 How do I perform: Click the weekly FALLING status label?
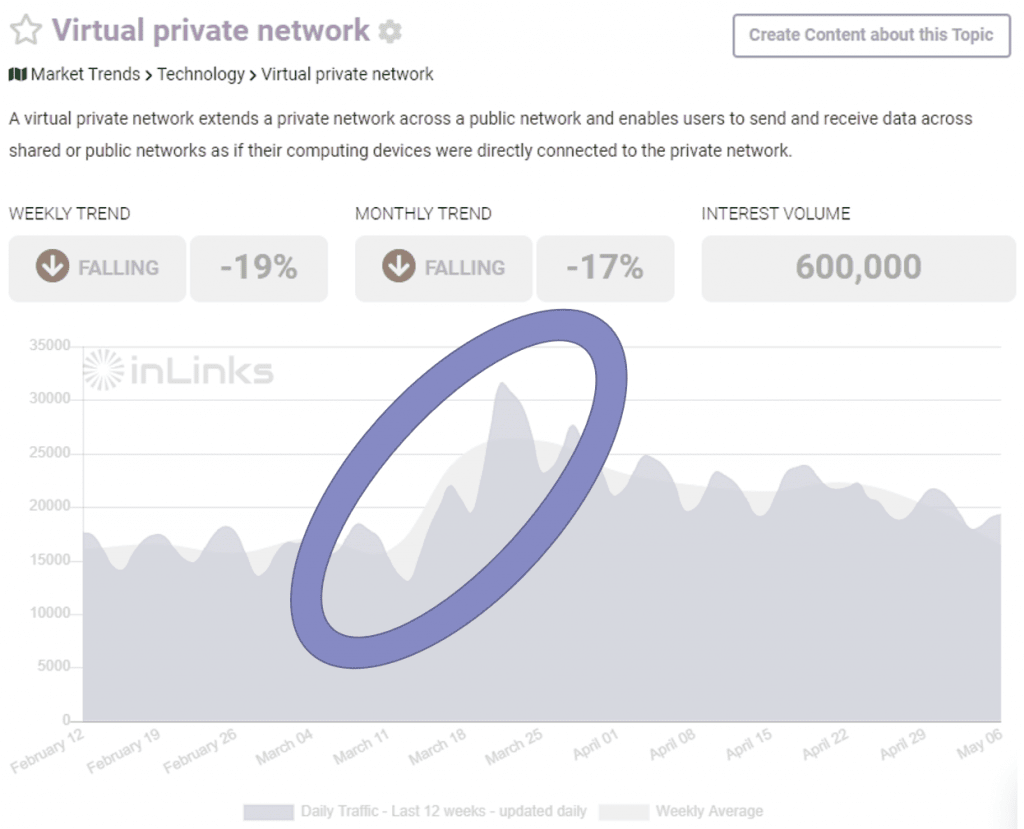tap(119, 268)
